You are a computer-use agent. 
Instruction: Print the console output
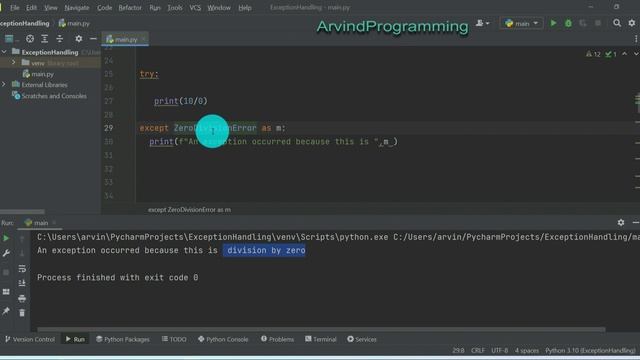[22, 298]
